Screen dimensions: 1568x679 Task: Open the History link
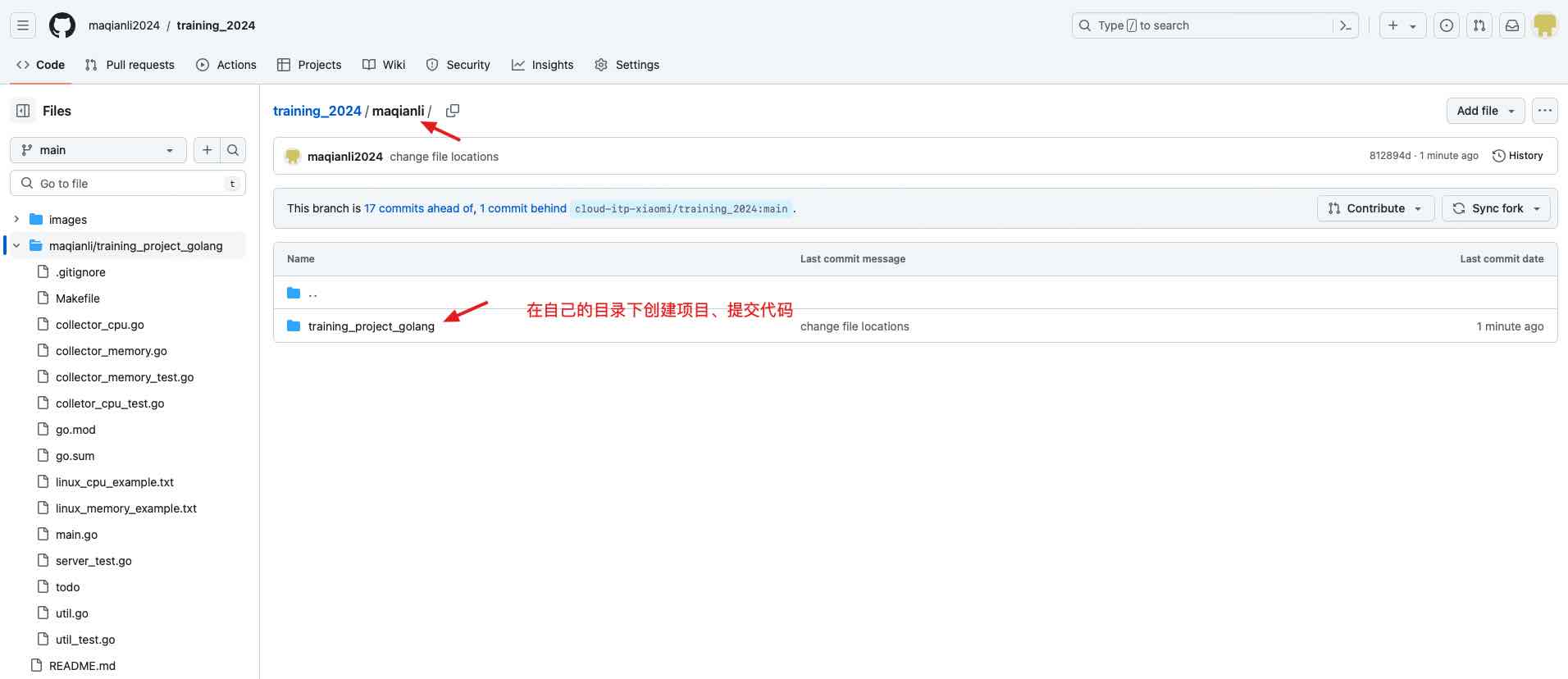[1518, 156]
